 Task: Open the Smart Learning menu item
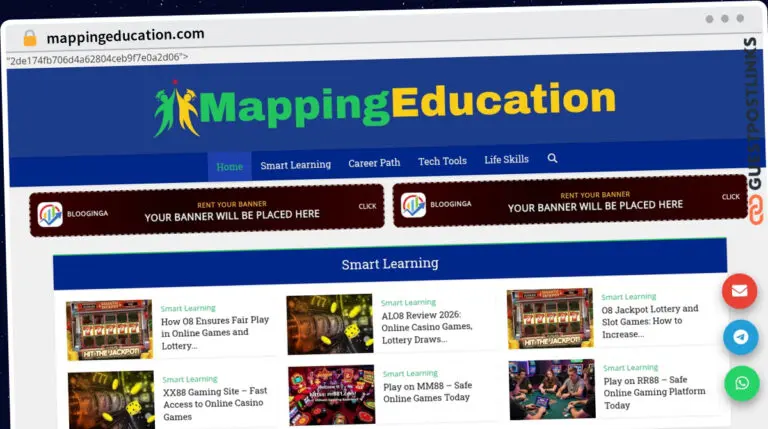(x=295, y=165)
